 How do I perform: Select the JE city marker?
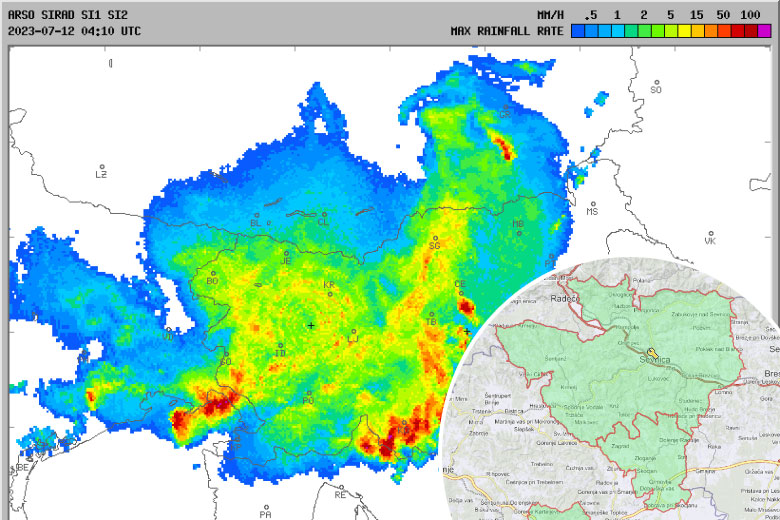click(x=287, y=253)
